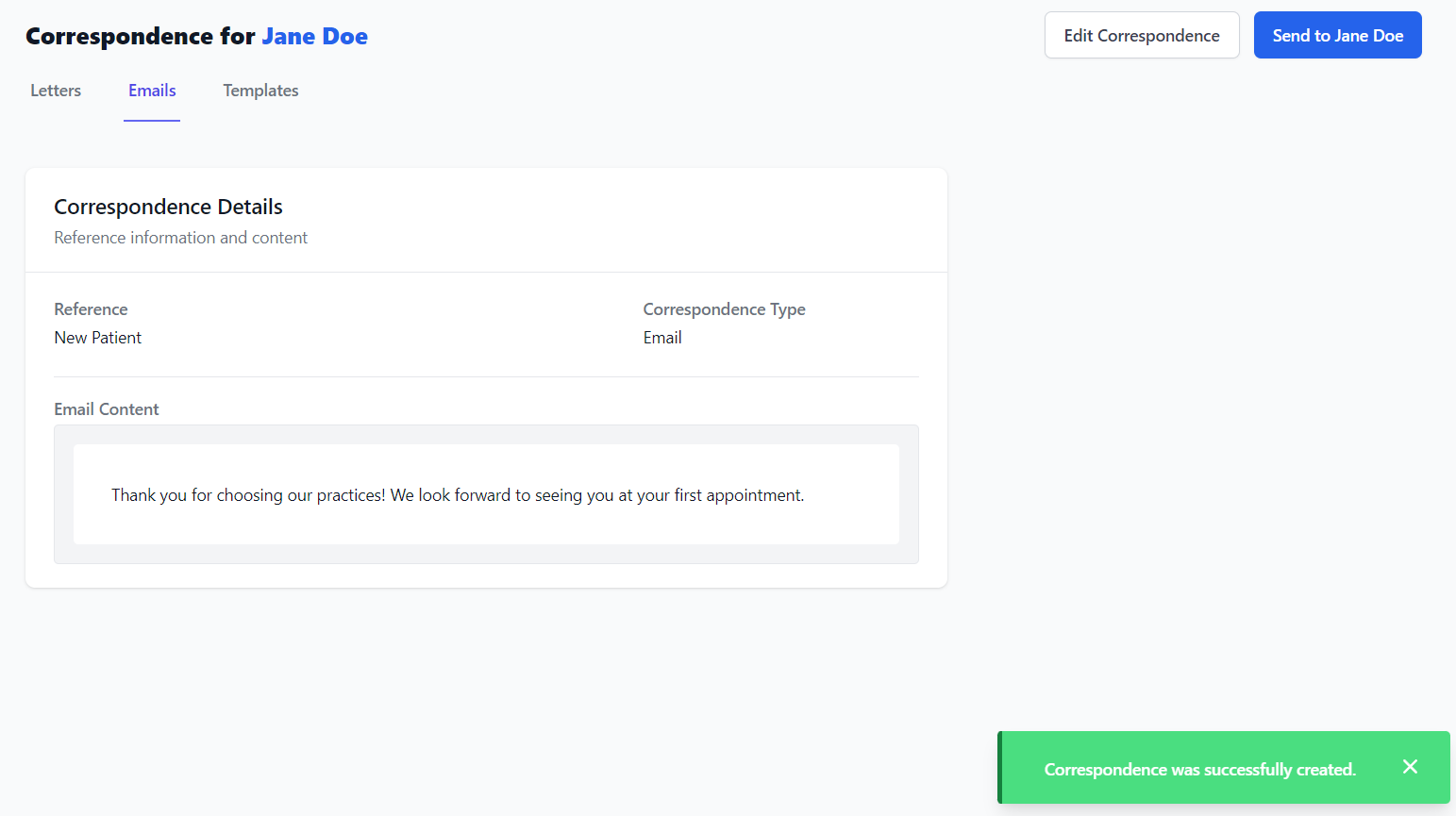This screenshot has height=816, width=1456.
Task: Click the success toast message
Action: click(1198, 769)
